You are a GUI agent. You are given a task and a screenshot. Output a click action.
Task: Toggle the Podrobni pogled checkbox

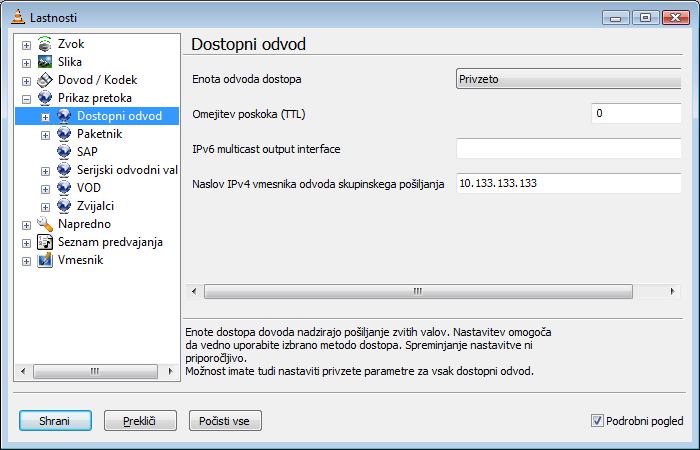click(x=596, y=421)
